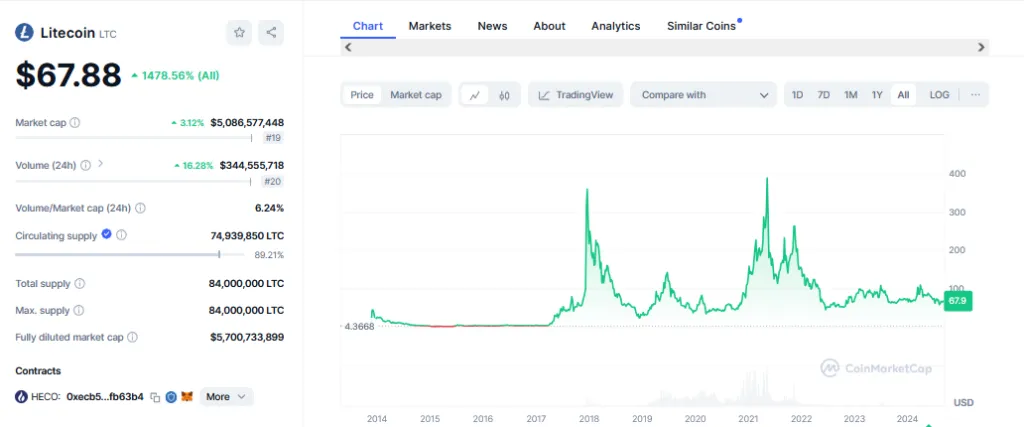Click the volume rank #20 badge
The height and width of the screenshot is (427, 1024).
coord(273,181)
